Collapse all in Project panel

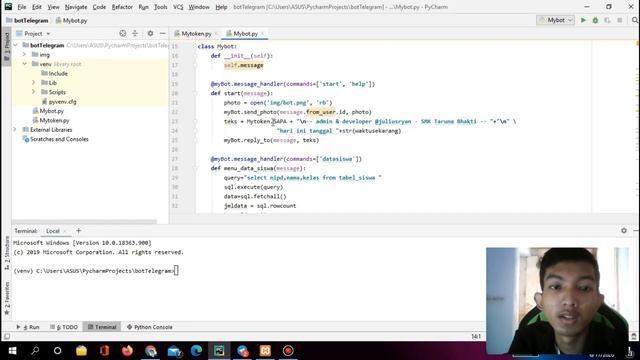point(135,33)
